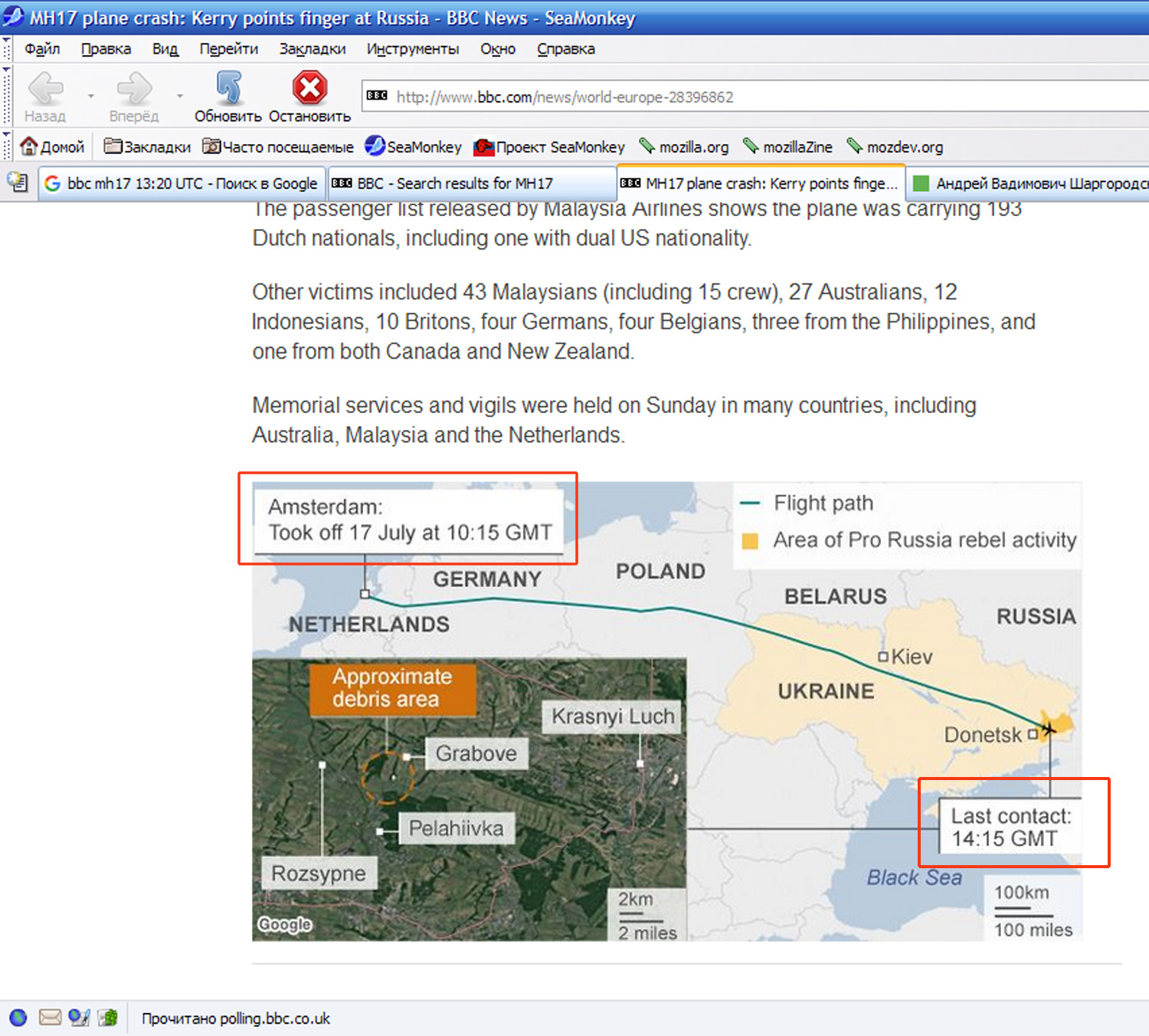The width and height of the screenshot is (1149, 1036).
Task: Click the new tab icon left of tabs
Action: click(x=17, y=182)
